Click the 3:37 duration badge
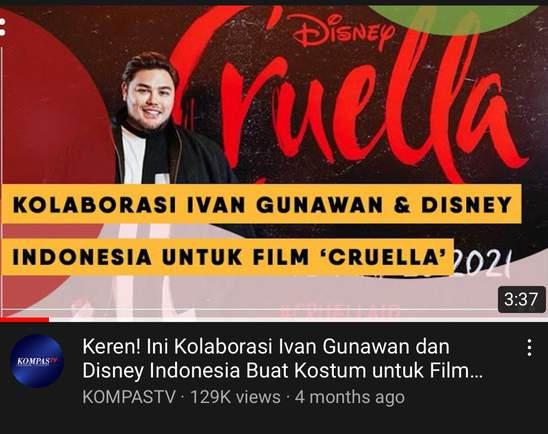The width and height of the screenshot is (548, 434). pyautogui.click(x=521, y=299)
